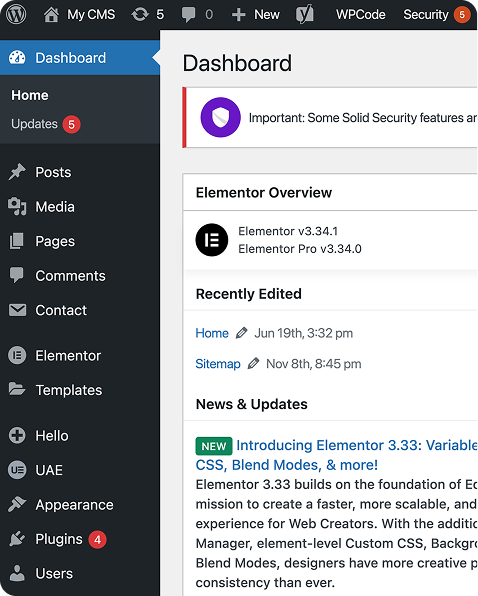
Task: Click the Solid Security important notice text
Action: click(362, 118)
